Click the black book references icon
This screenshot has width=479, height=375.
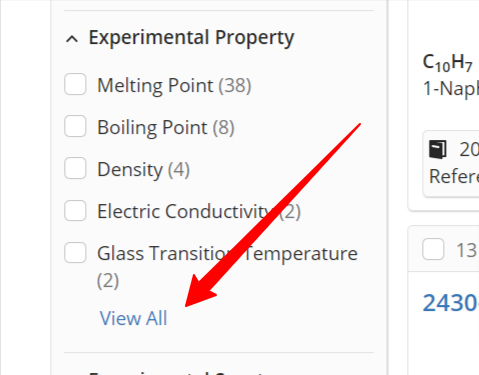438,149
